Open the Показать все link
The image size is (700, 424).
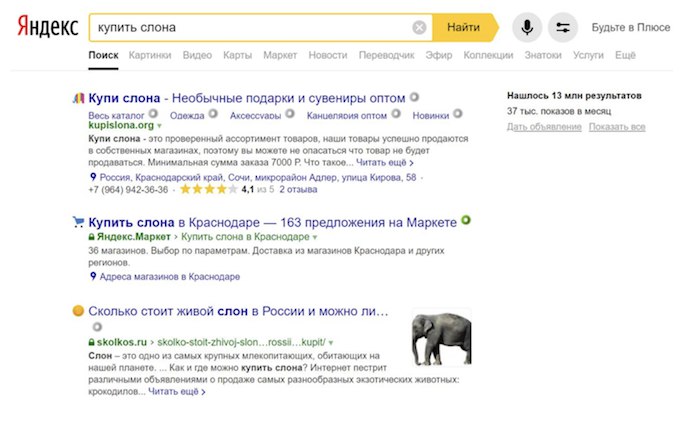(x=617, y=127)
